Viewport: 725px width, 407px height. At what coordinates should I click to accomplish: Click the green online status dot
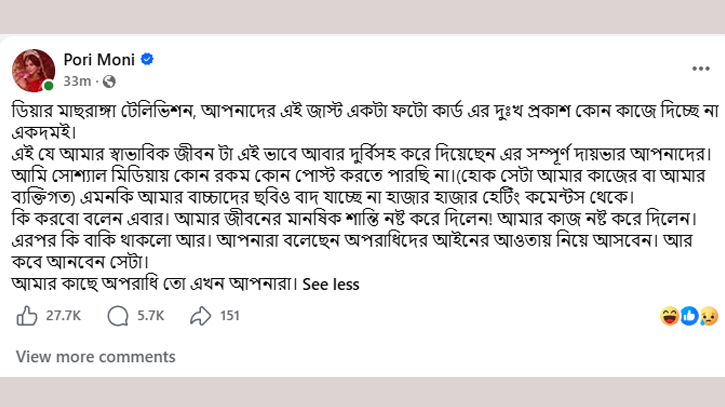(x=49, y=86)
